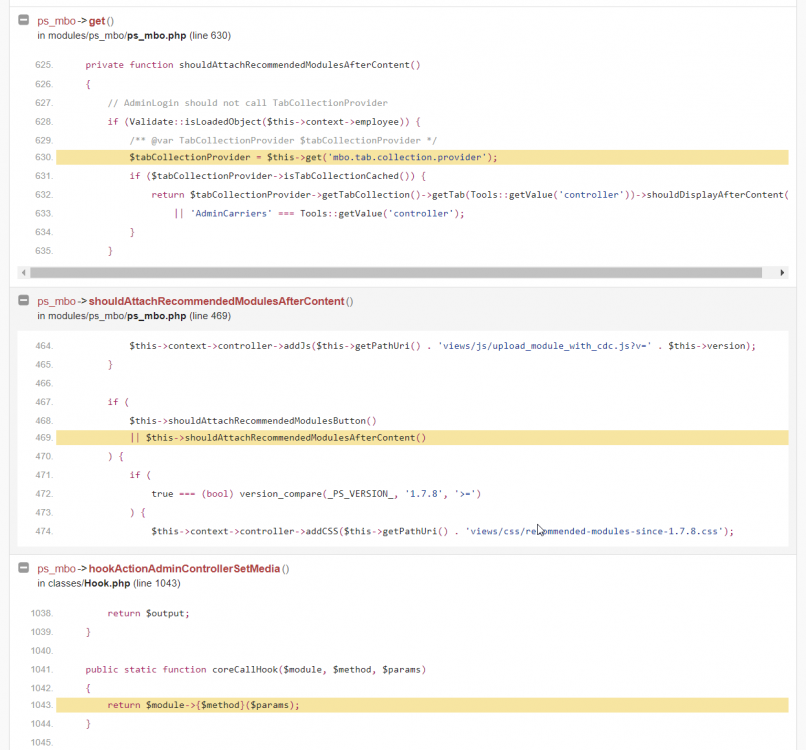This screenshot has height=750, width=806.
Task: Click line 632 return getTabCollection statement
Action: pos(469,195)
